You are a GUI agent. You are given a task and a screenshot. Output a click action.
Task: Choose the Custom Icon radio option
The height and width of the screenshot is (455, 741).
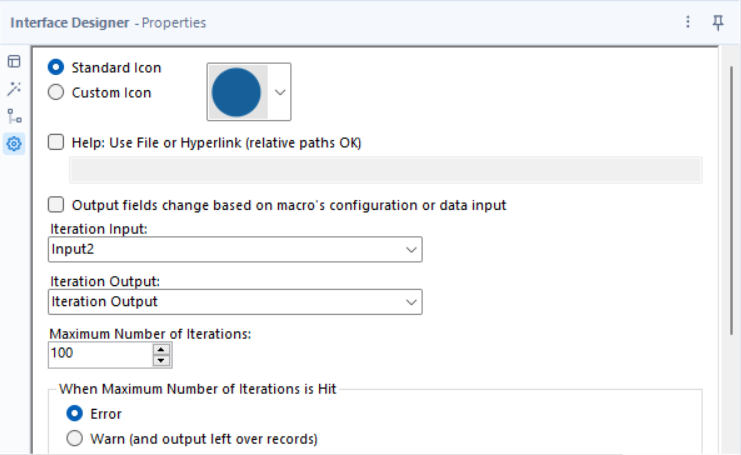coord(57,93)
